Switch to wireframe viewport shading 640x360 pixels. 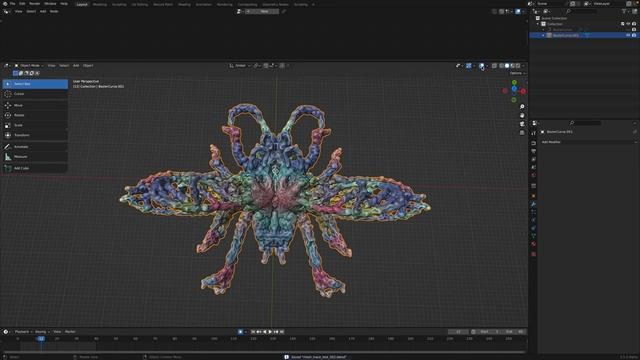pos(502,66)
